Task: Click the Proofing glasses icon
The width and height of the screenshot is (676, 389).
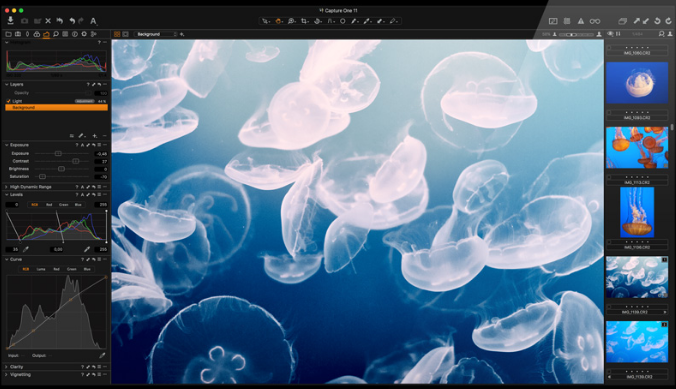Action: [x=595, y=21]
